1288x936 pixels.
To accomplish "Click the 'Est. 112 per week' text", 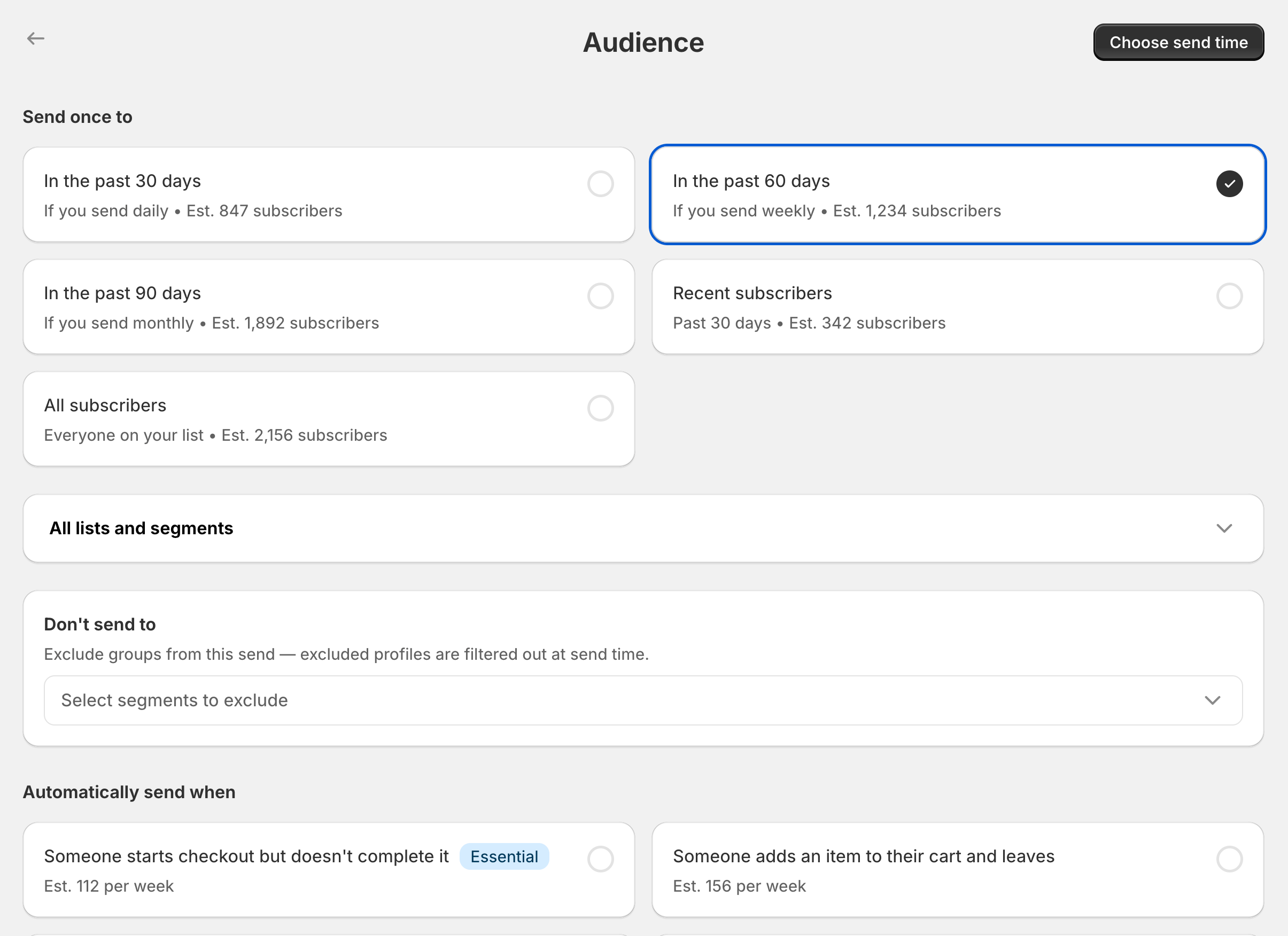I will pos(109,887).
